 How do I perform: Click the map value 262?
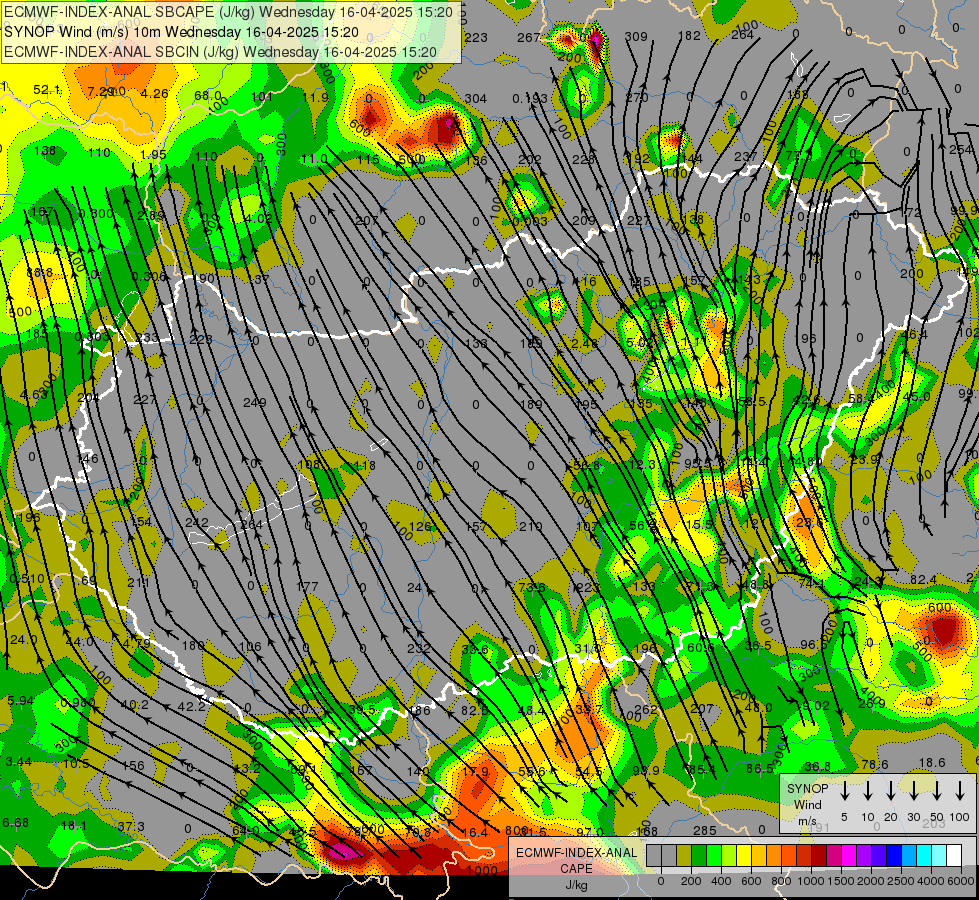pyautogui.click(x=646, y=710)
